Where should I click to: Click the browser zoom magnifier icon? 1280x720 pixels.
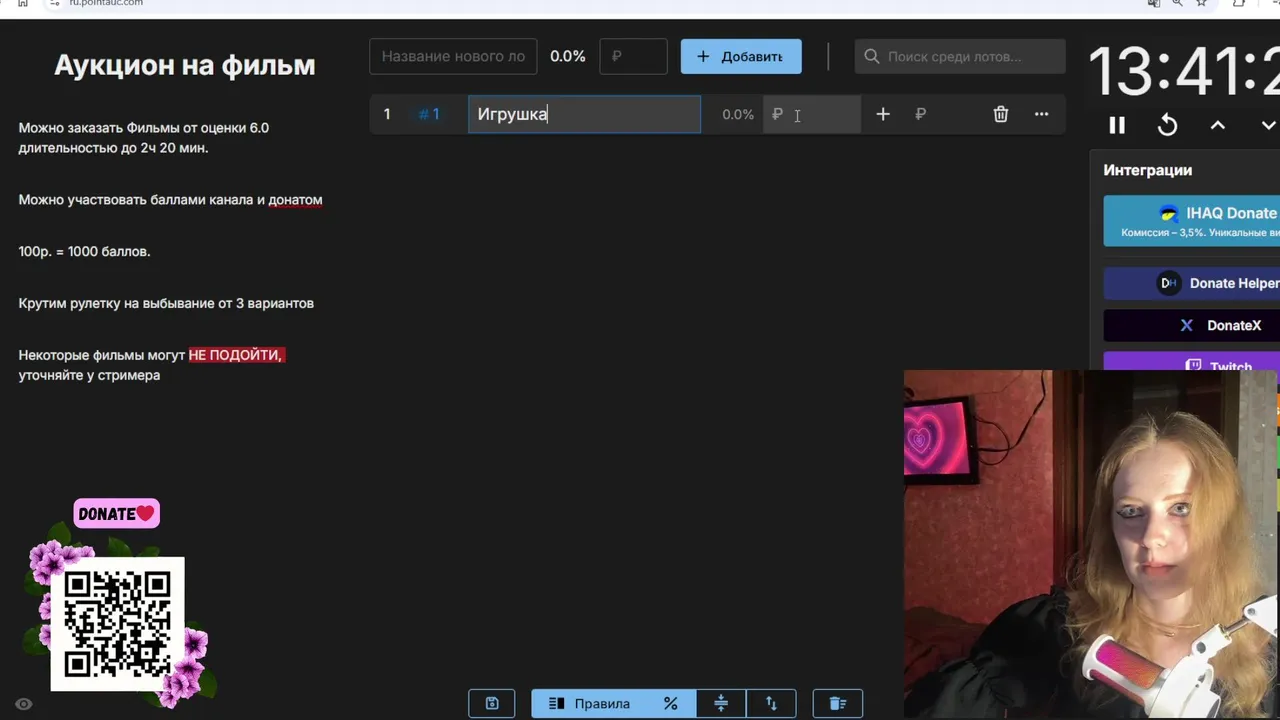point(1178,4)
